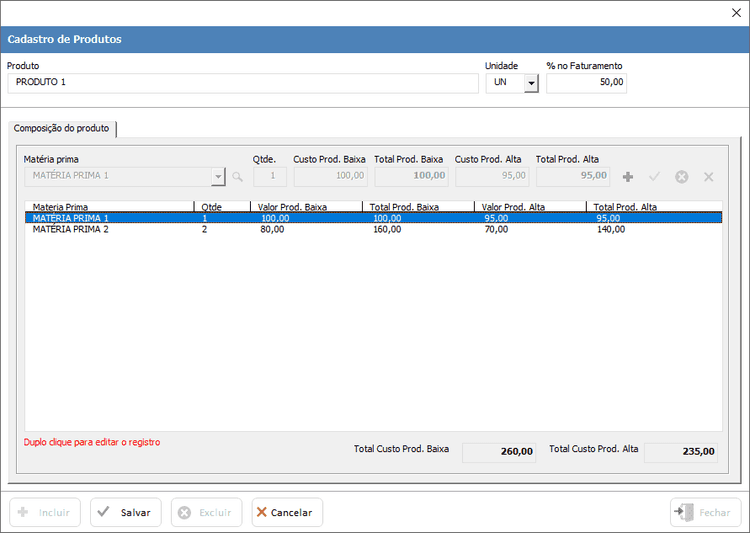The width and height of the screenshot is (750, 533).
Task: Click the Valor Prod. Alta column header
Action: coord(530,207)
